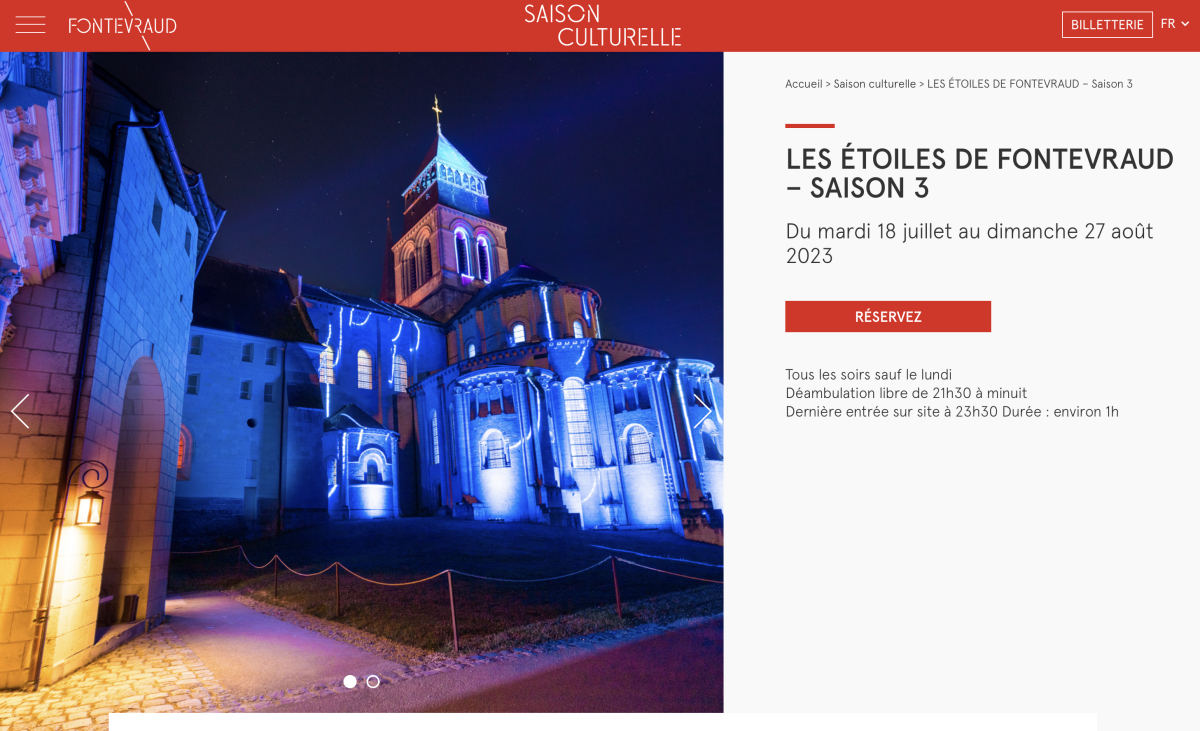This screenshot has height=731, width=1200.
Task: Show the previous carousel photo
Action: (x=20, y=411)
